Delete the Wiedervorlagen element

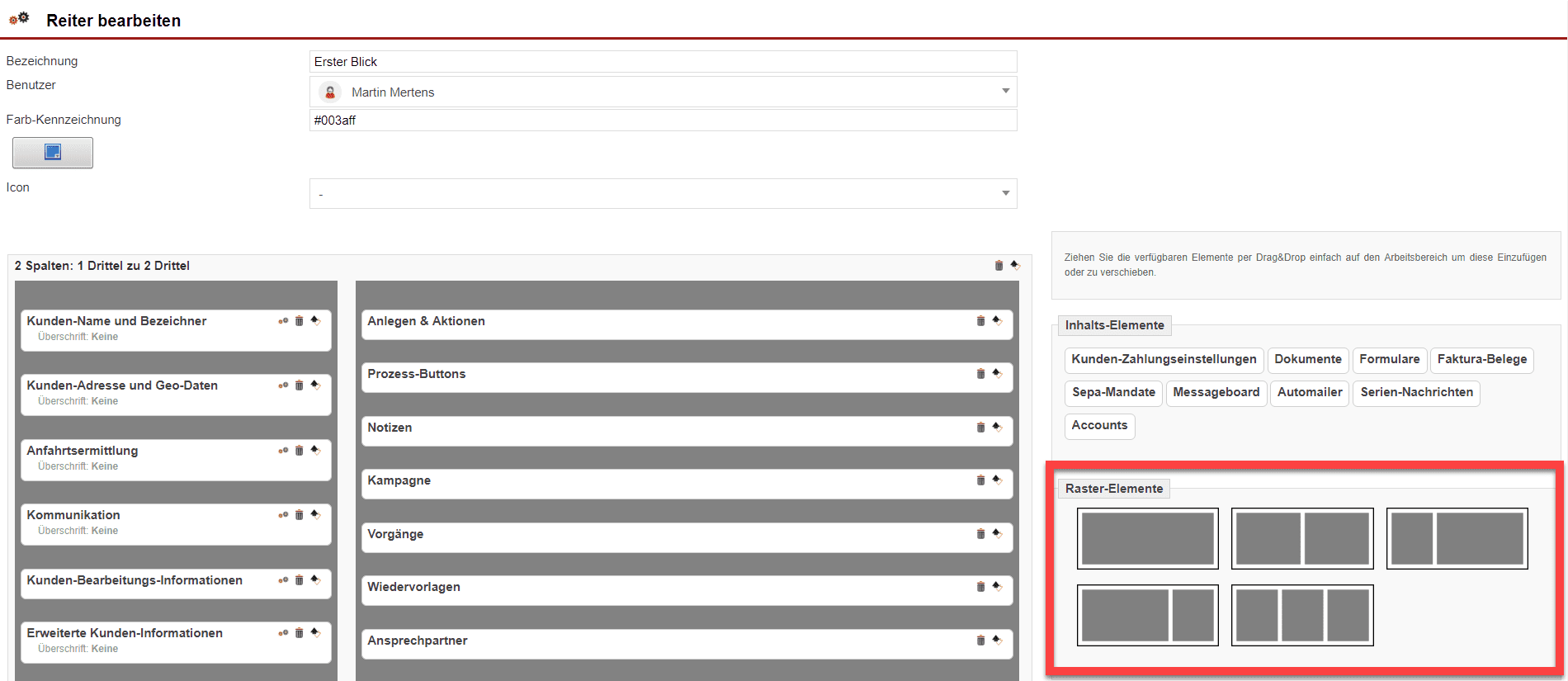pos(980,587)
